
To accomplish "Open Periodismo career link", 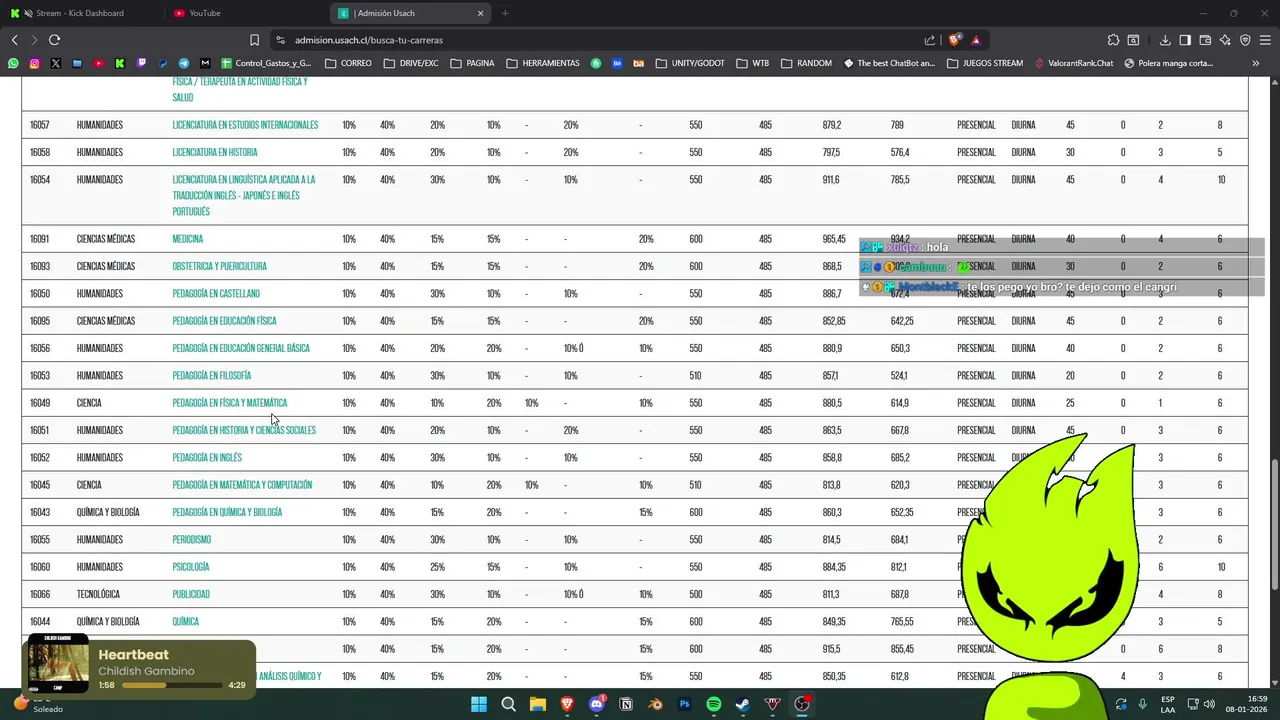I will 192,540.
